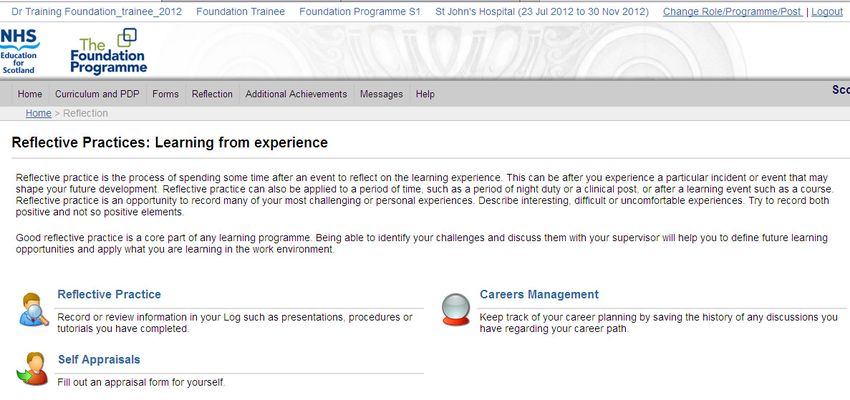Click Change Role/Programme/Post link
Screen dimensions: 850x400
732,11
